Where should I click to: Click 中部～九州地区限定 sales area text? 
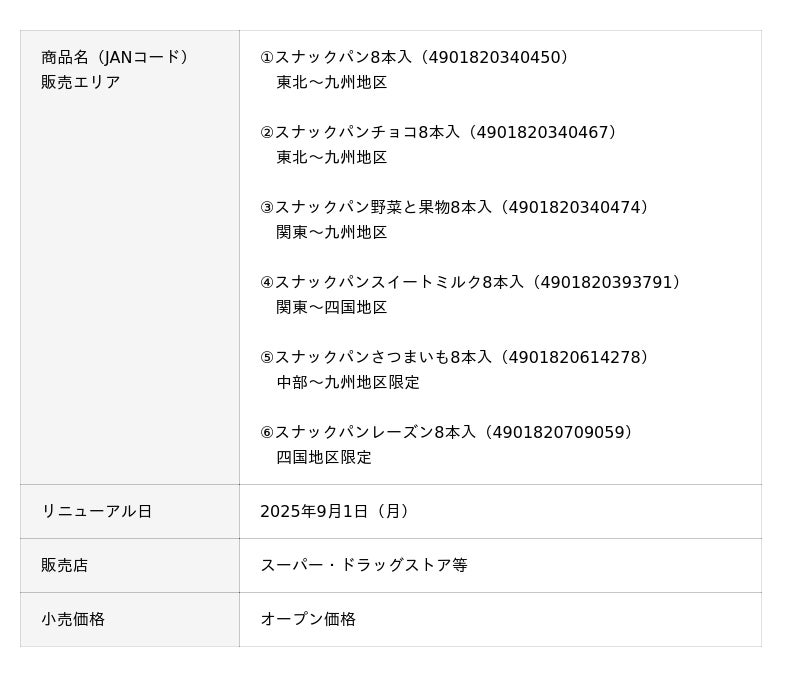click(348, 382)
